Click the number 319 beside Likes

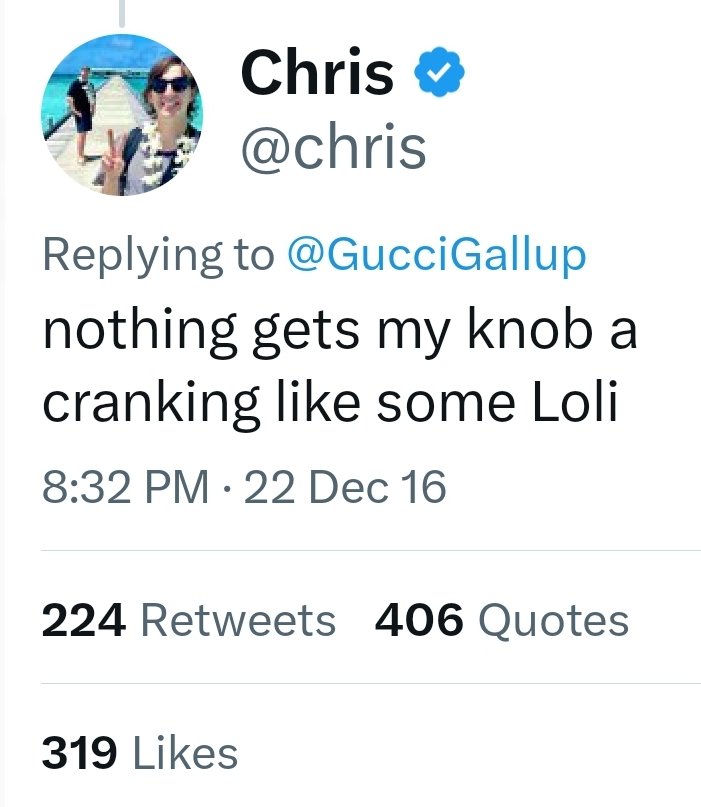79,753
